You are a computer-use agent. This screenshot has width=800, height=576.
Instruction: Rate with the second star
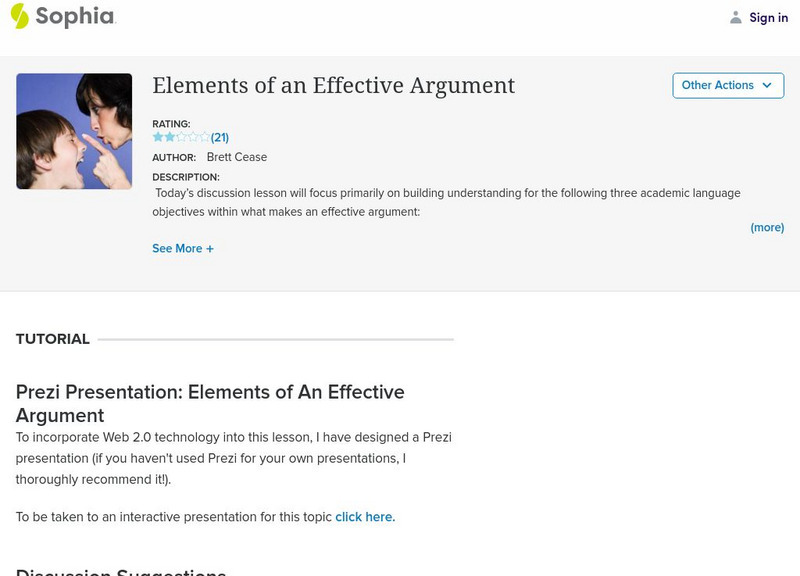169,137
